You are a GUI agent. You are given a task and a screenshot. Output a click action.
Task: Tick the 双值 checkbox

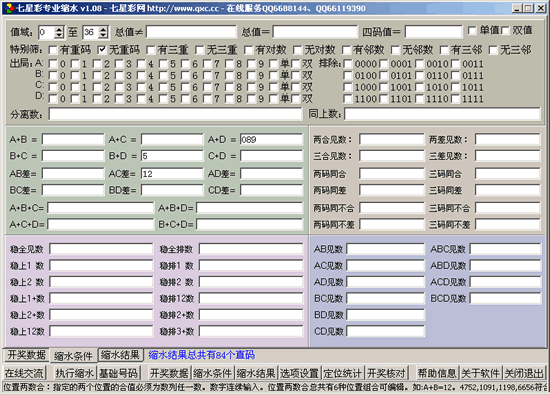coord(505,31)
